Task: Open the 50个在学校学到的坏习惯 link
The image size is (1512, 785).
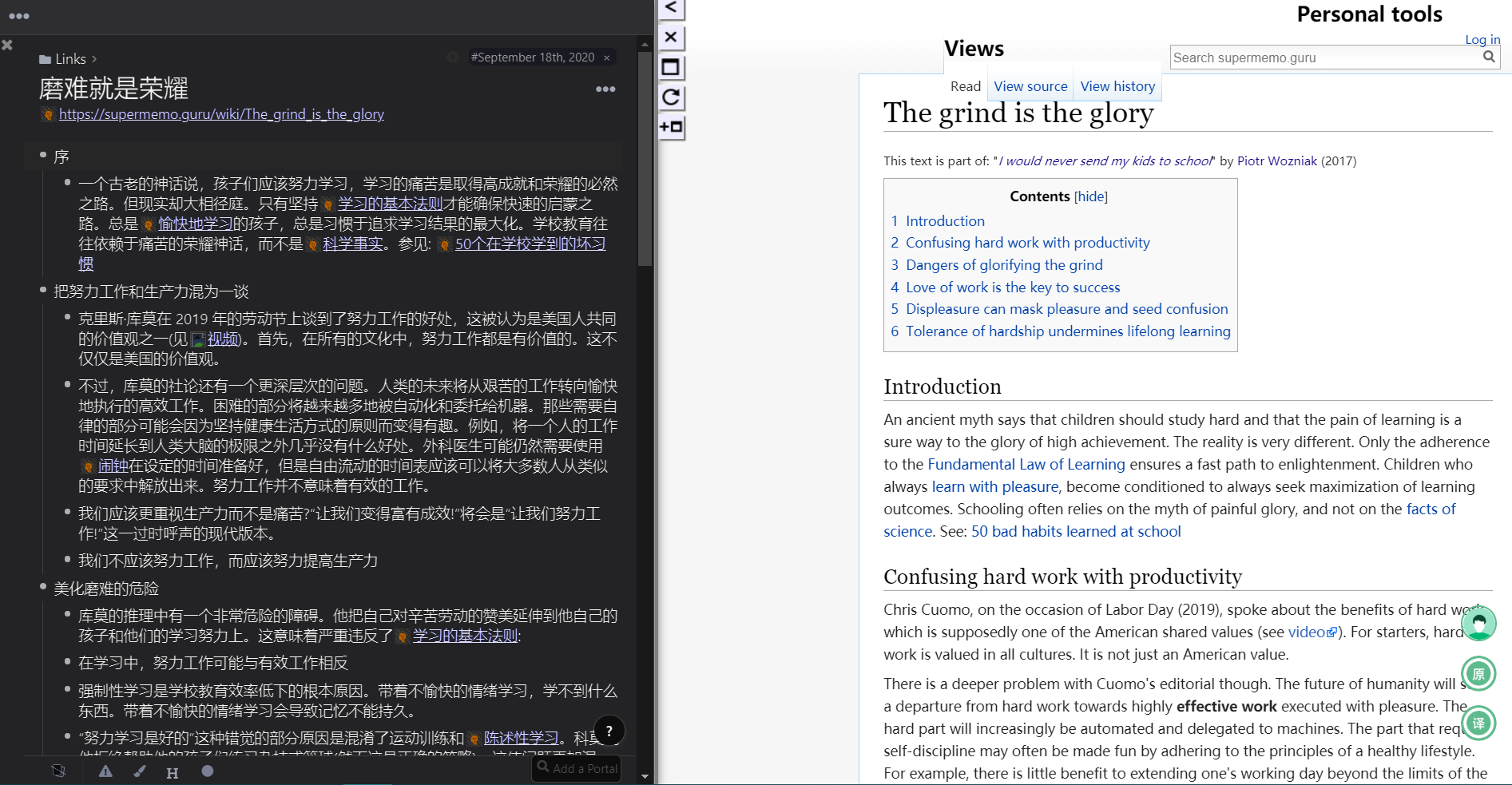Action: 530,244
